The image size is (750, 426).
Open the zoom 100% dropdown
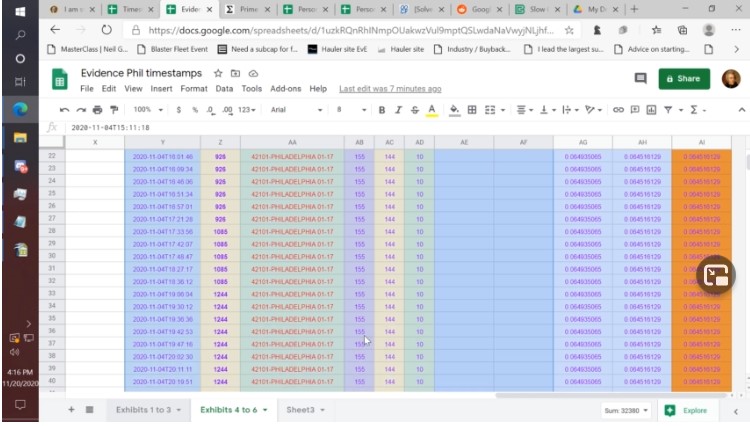[148, 109]
